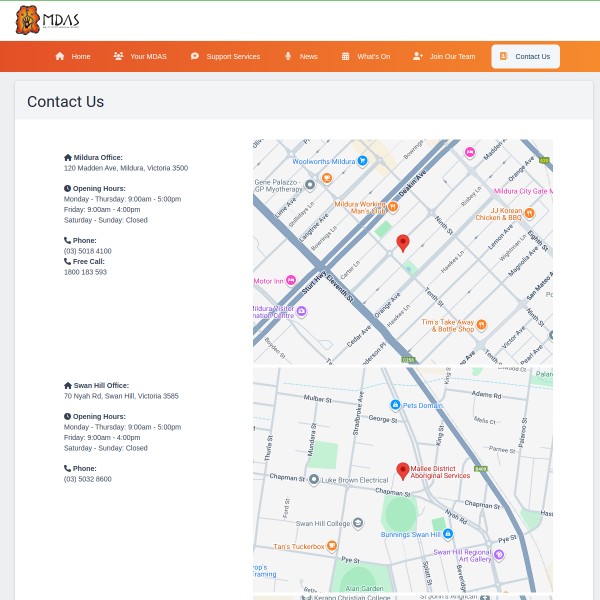The height and width of the screenshot is (600, 600).
Task: Click the Mildura phone number (03) 5018 4100
Action: click(88, 251)
